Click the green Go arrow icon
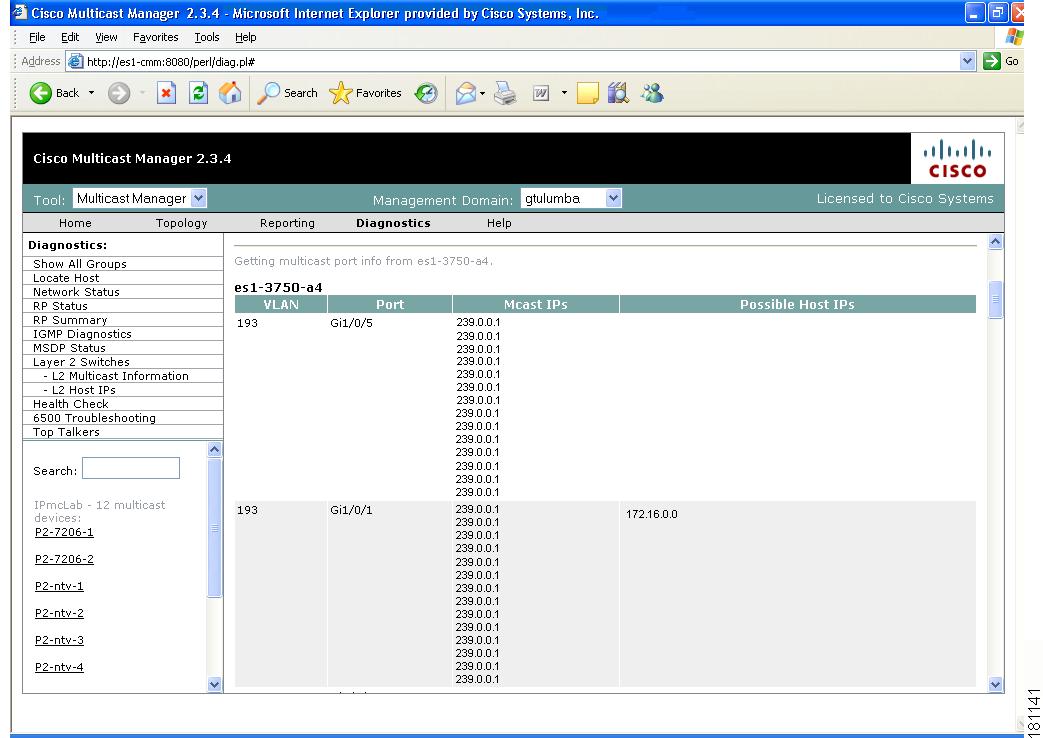Image resolution: width=1043 pixels, height=738 pixels. click(992, 61)
